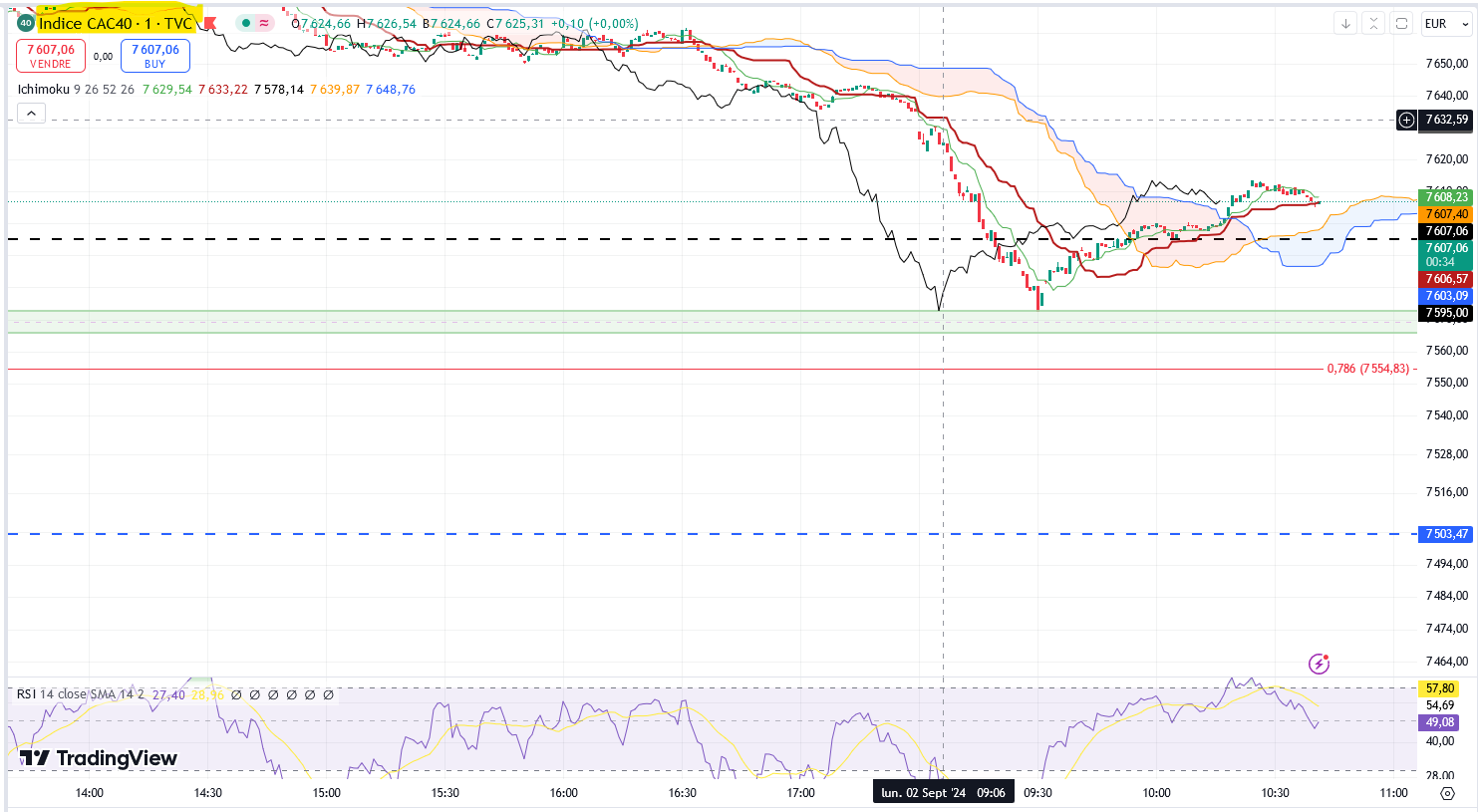The width and height of the screenshot is (1478, 812).
Task: Click the Fibonacci 0,786 (7 554,83) level label
Action: tap(1367, 369)
